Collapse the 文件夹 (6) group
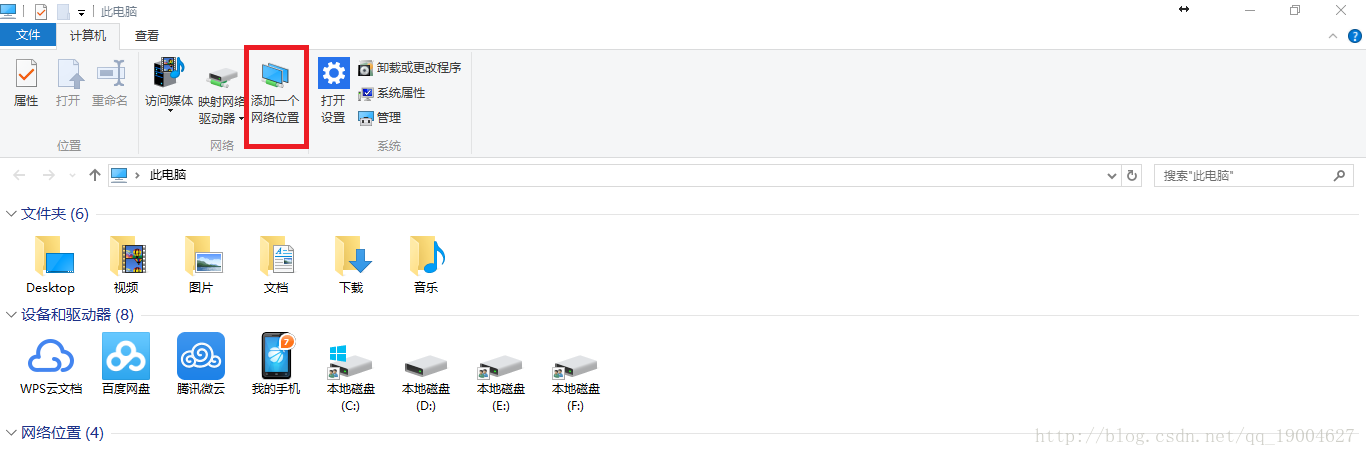The image size is (1366, 456). point(12,214)
